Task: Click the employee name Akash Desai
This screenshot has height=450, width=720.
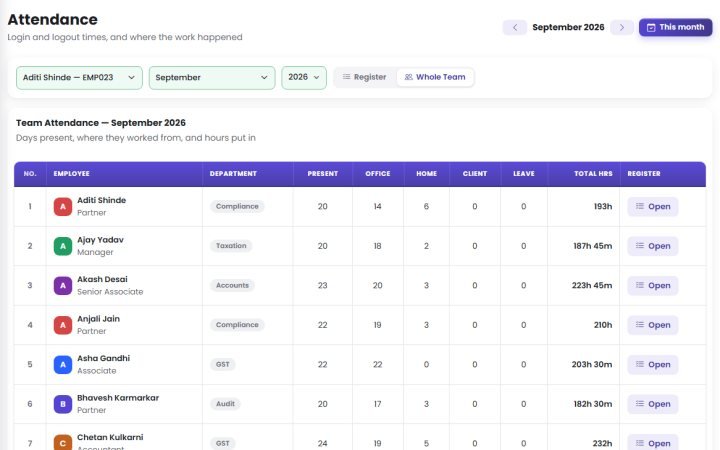Action: tap(102, 279)
